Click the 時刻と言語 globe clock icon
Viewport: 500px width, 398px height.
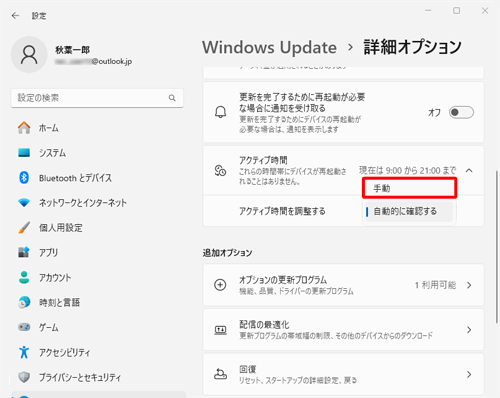[24, 302]
